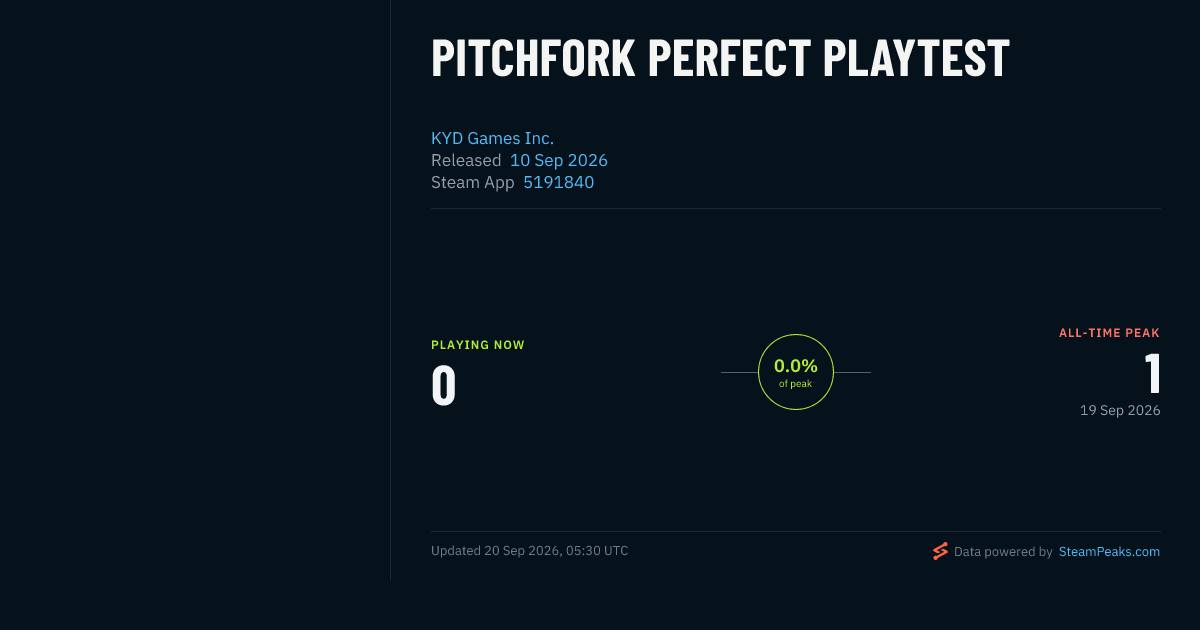Click the Pitchfork Perfect Playtest title
The image size is (1200, 630).
(720, 59)
